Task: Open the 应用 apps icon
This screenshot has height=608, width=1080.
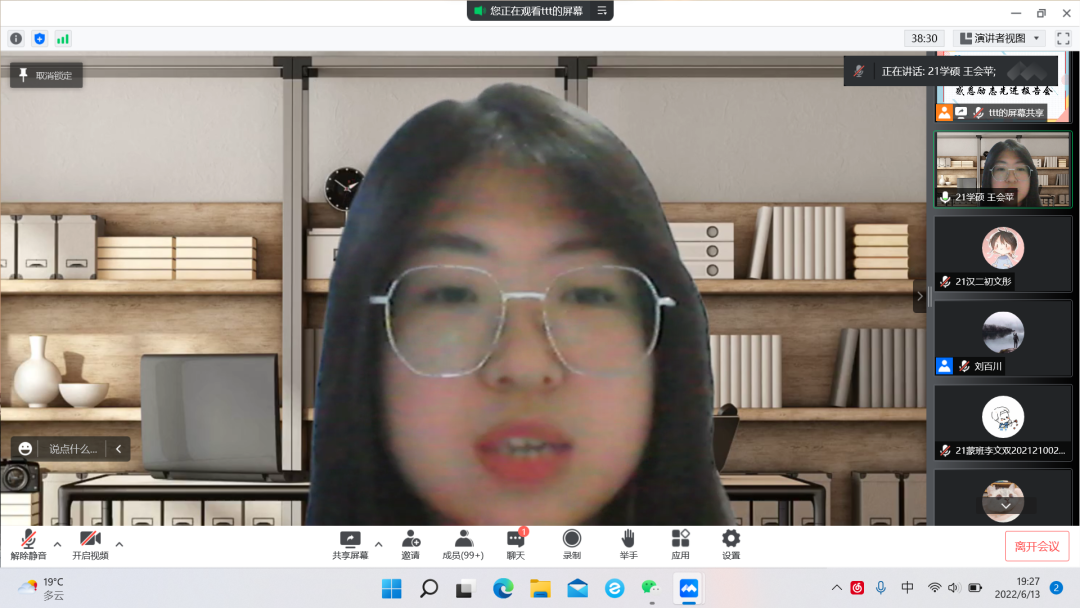Action: [x=680, y=545]
